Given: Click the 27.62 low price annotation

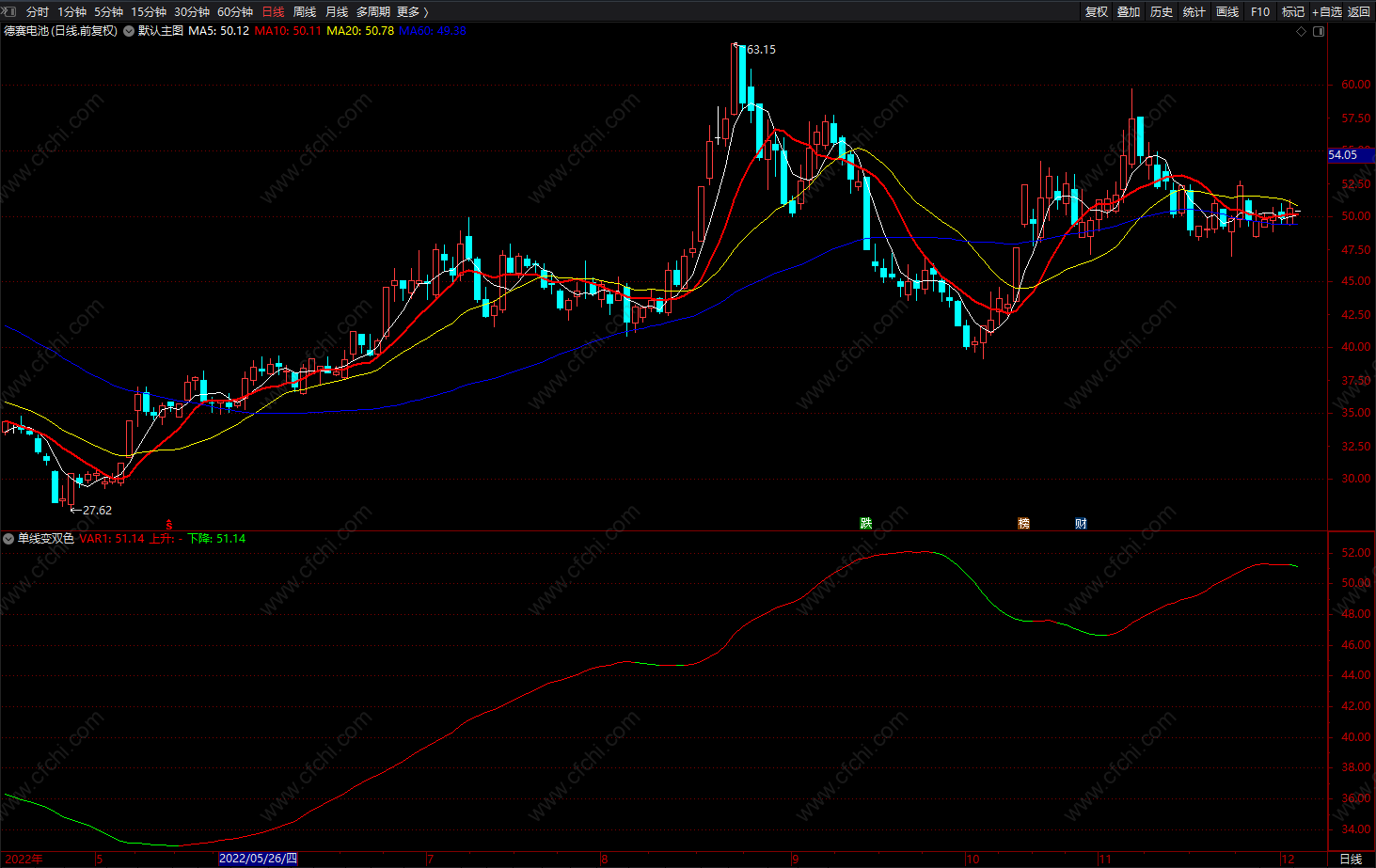Looking at the screenshot, I should (x=97, y=511).
